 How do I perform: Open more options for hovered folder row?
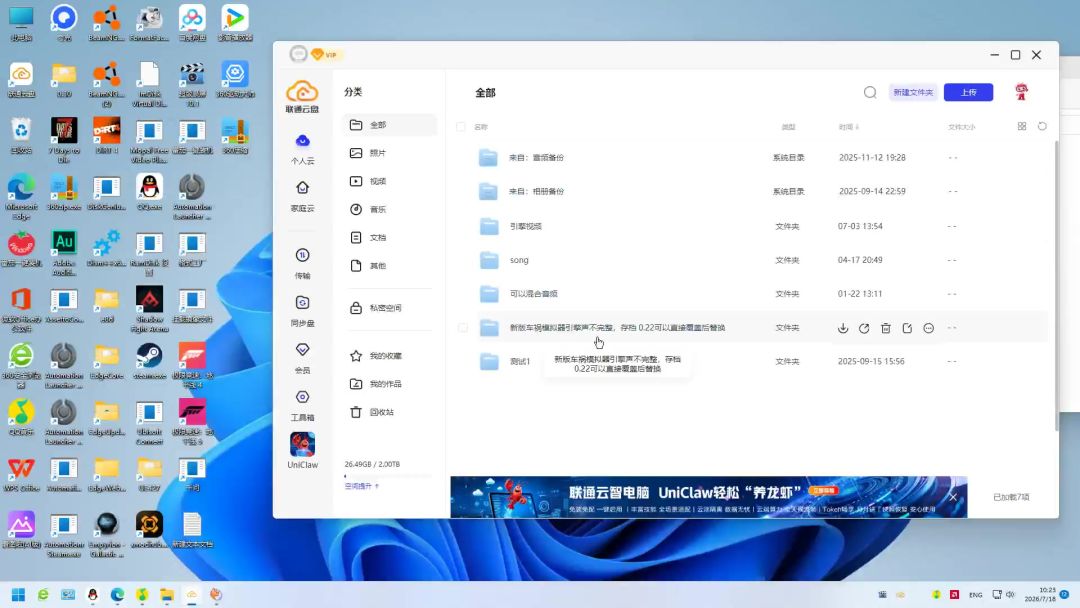coord(928,328)
